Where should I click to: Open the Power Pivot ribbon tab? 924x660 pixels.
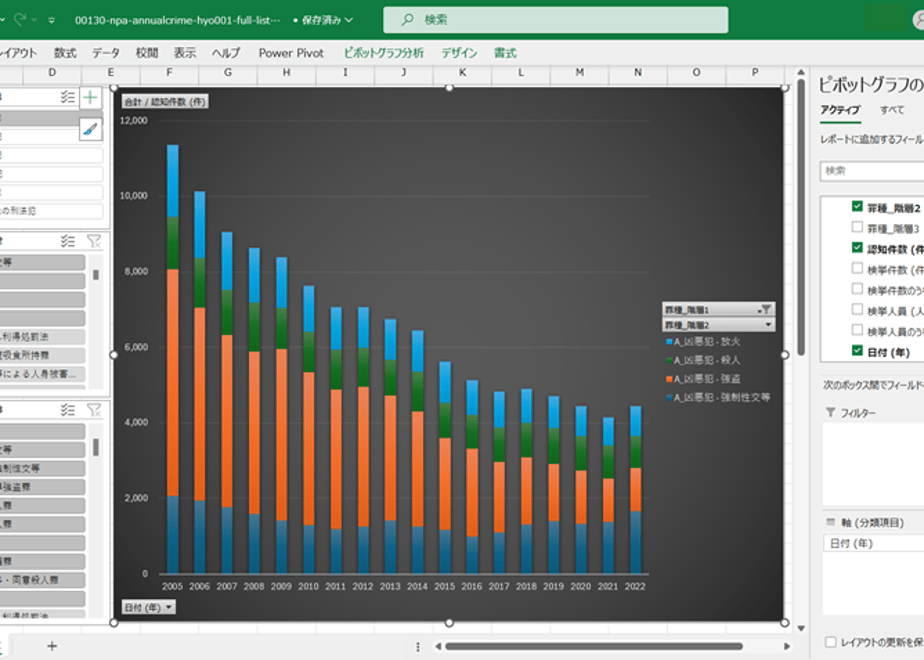291,53
